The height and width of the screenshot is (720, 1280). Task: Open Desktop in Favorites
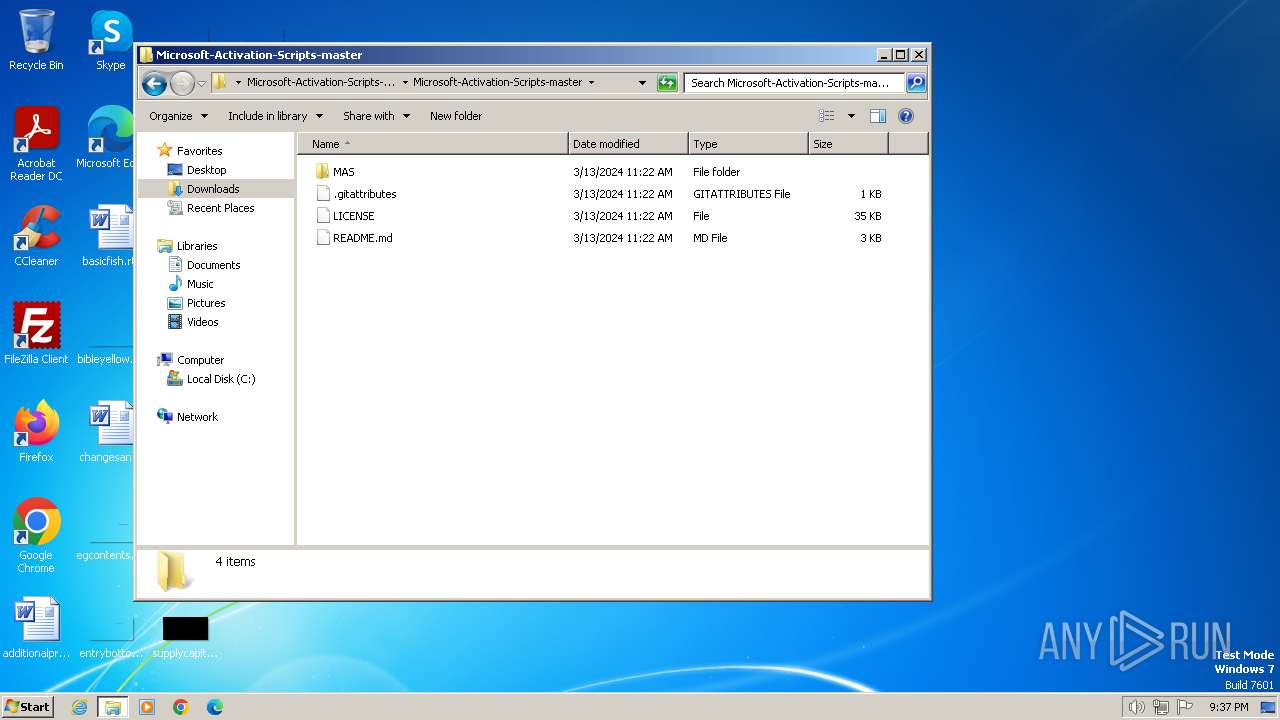[206, 170]
